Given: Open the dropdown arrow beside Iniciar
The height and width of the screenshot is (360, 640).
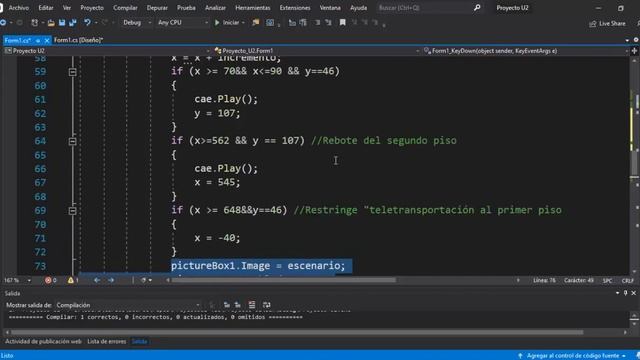Looking at the screenshot, I should 243,23.
